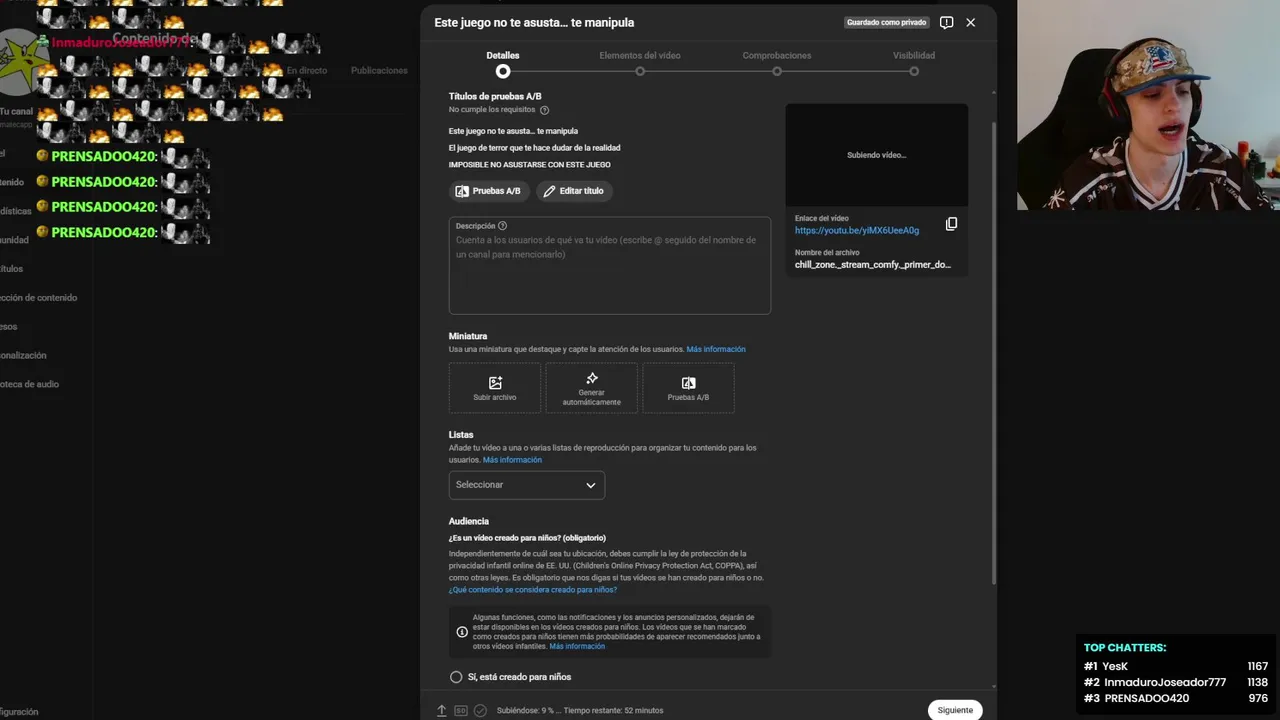Click the info icon in kids notice box
Viewport: 1280px width, 720px height.
461,632
